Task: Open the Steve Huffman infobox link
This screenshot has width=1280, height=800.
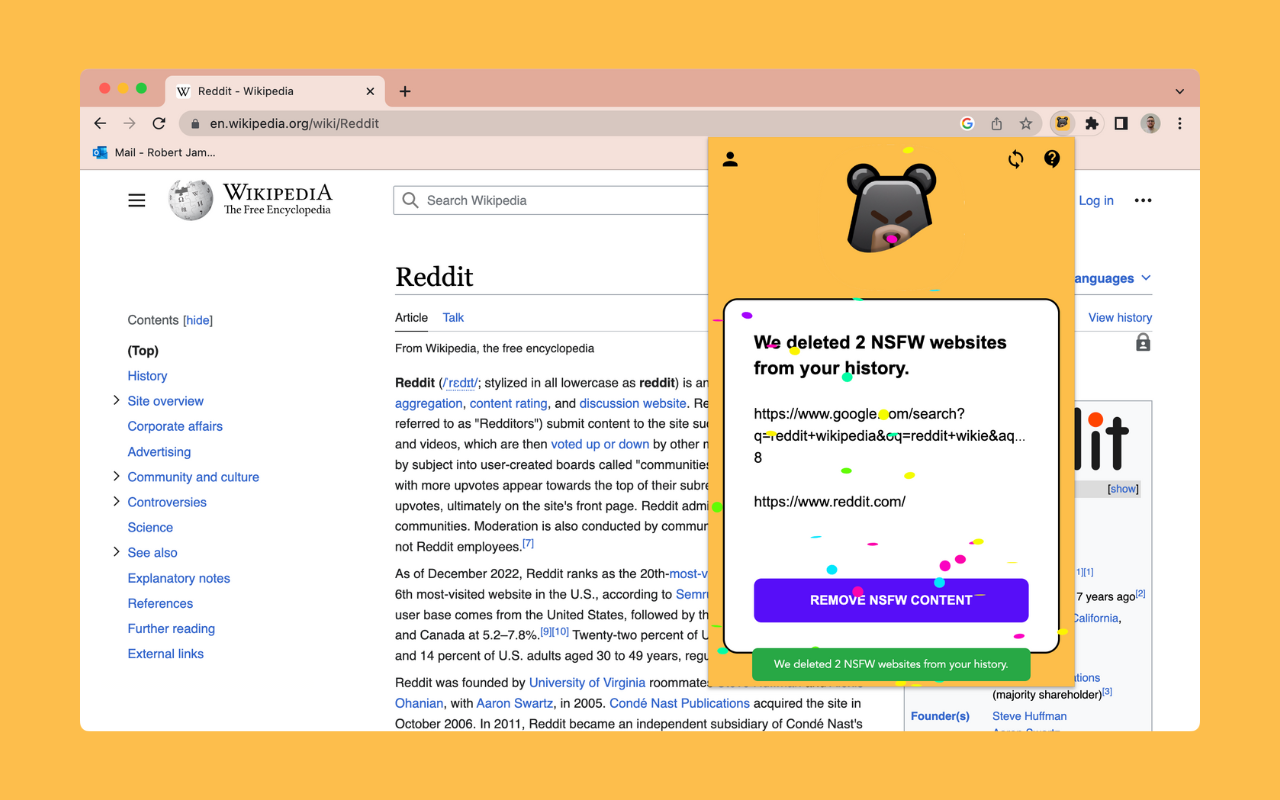Action: click(x=1029, y=716)
